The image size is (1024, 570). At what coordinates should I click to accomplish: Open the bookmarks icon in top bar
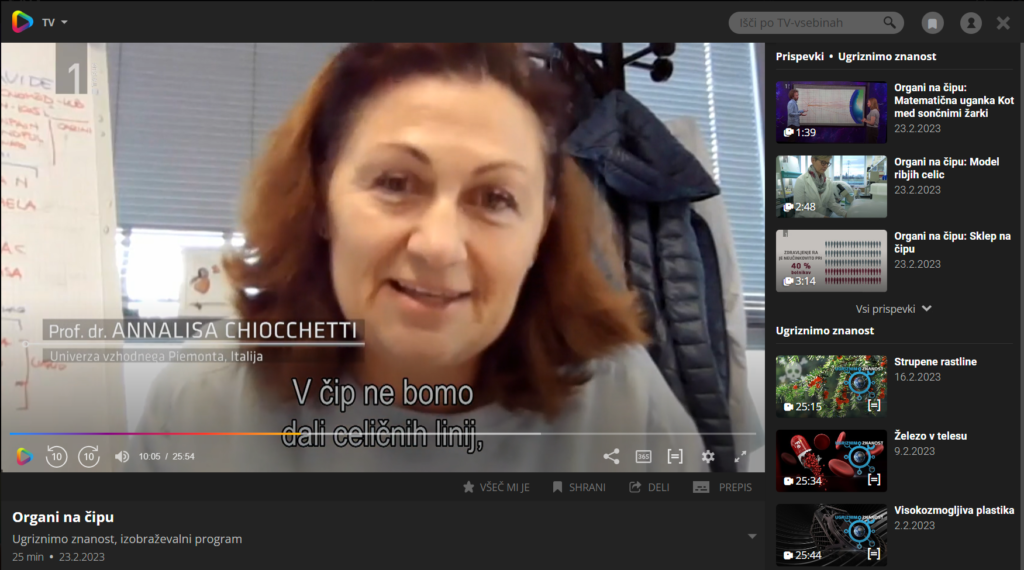point(932,23)
